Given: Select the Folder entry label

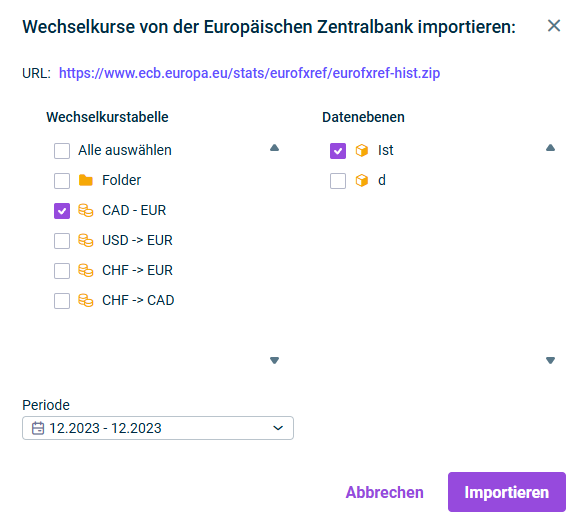Looking at the screenshot, I should [122, 180].
